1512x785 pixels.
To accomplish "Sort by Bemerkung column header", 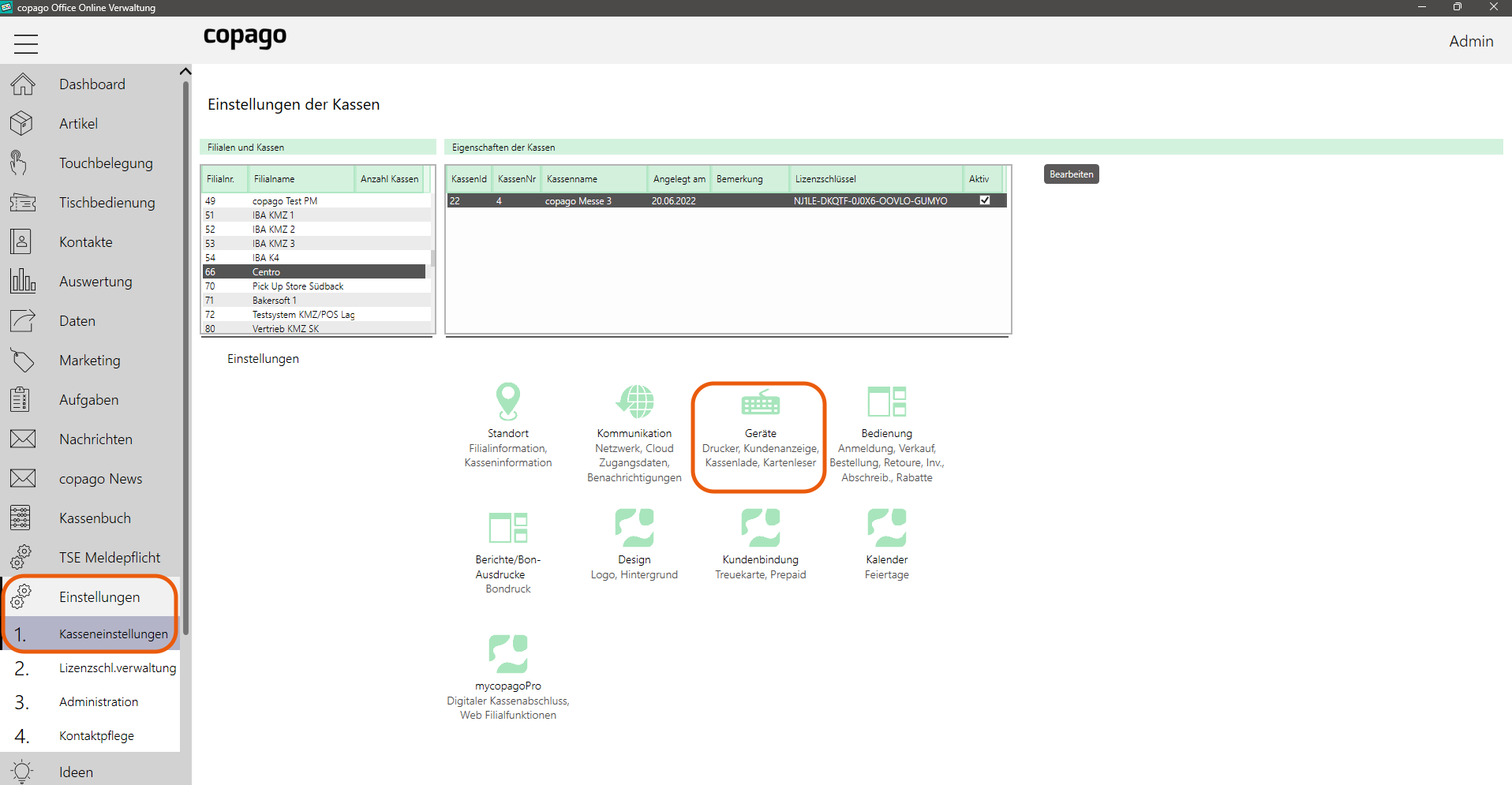I will 750,179.
